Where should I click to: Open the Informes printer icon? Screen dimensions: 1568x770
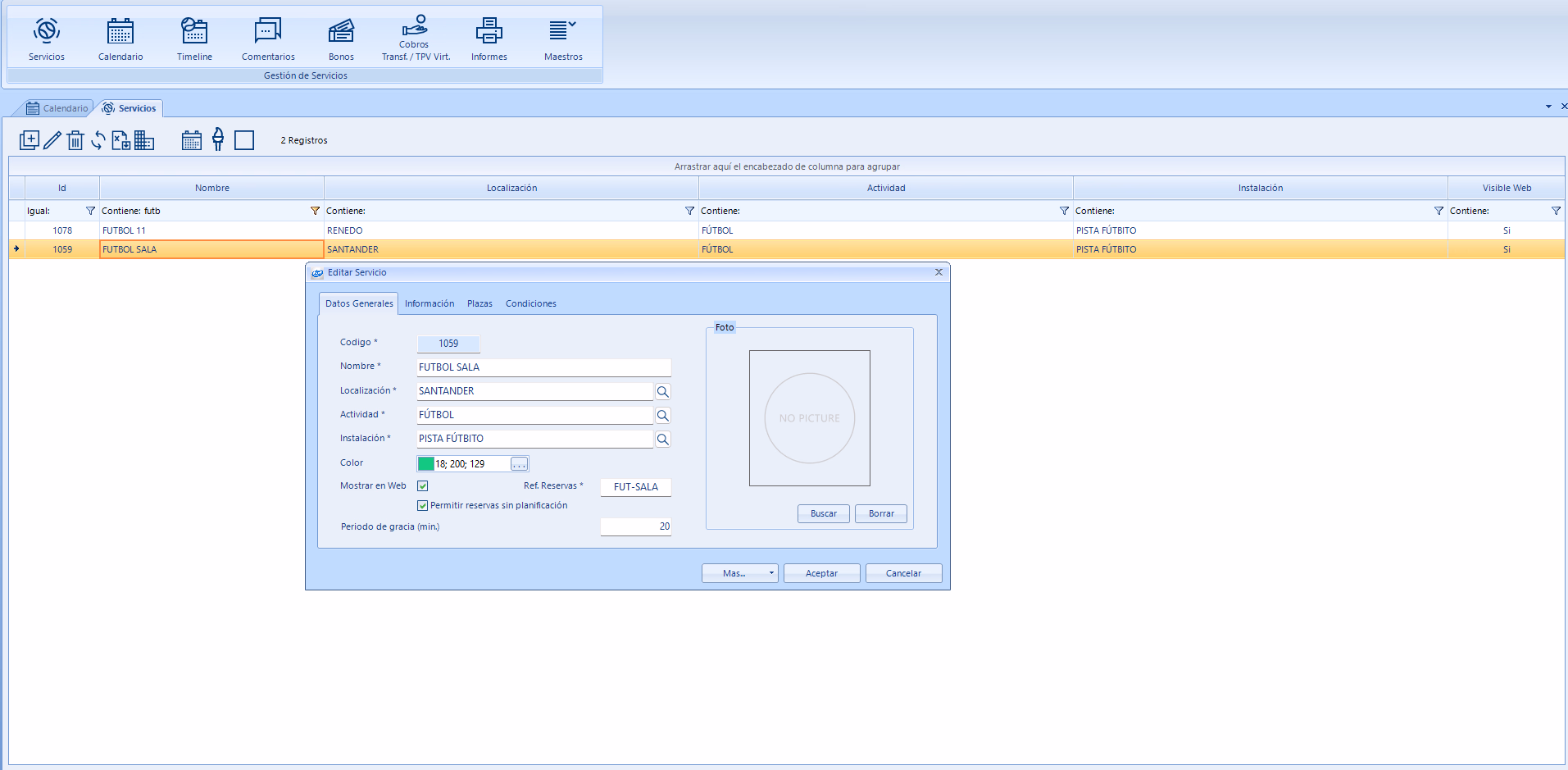[489, 39]
